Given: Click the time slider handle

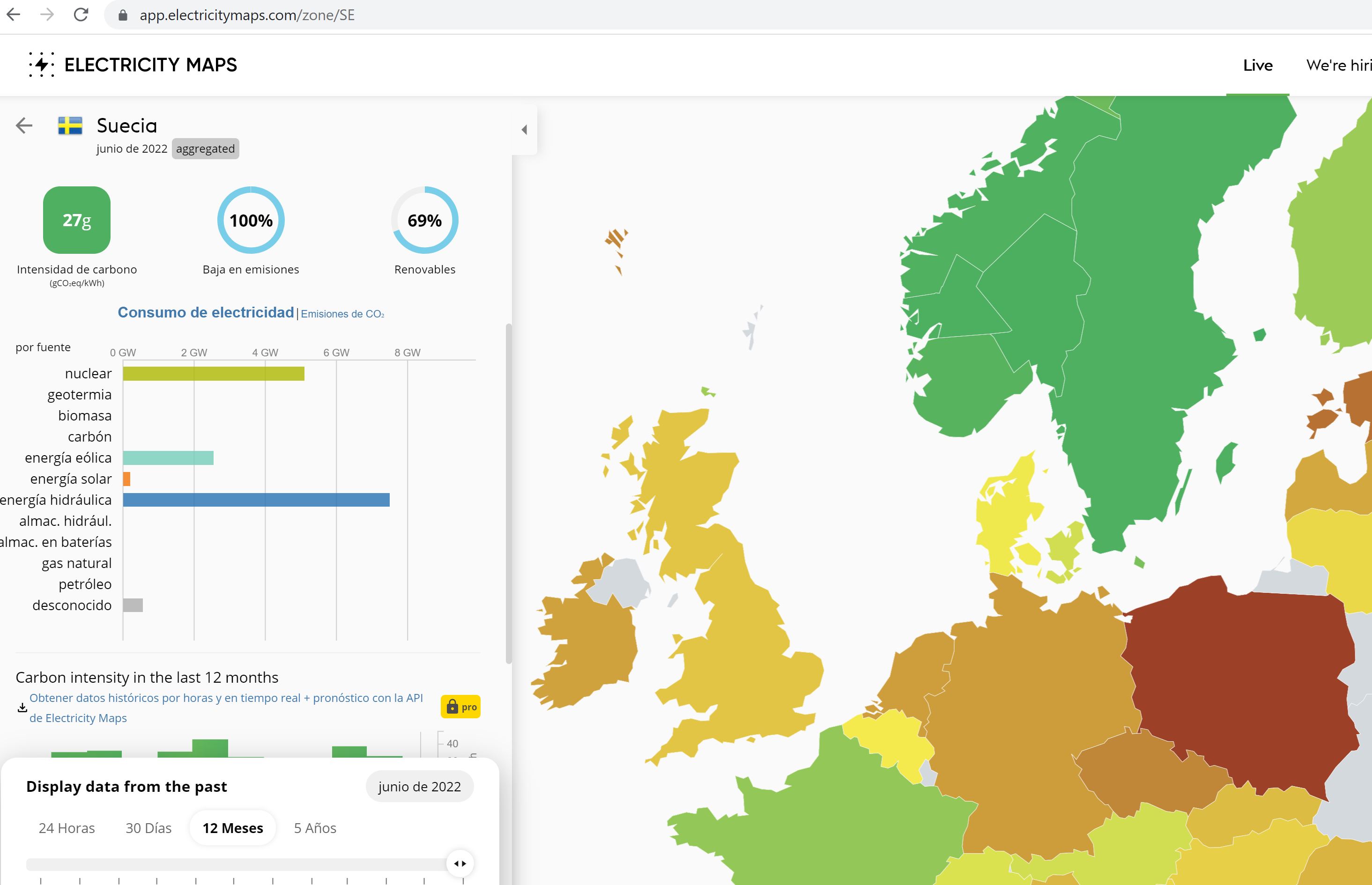Looking at the screenshot, I should pyautogui.click(x=460, y=863).
